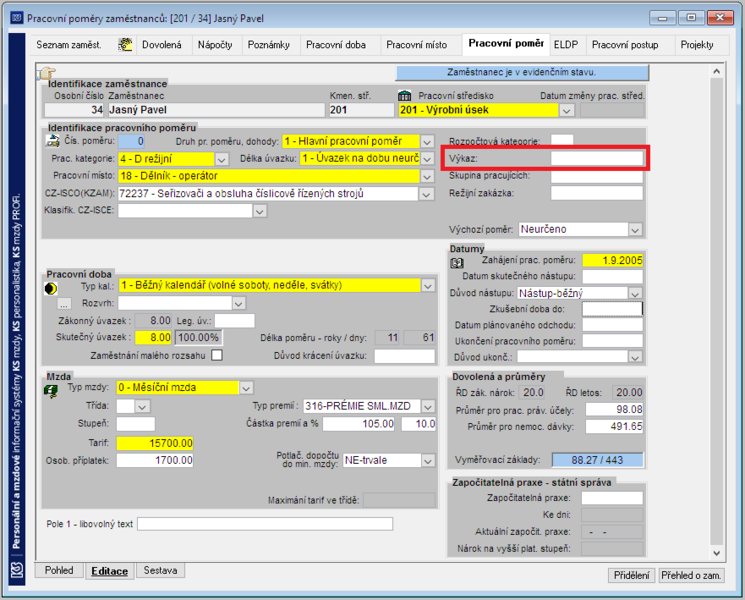Expand the CZ-ISCO(KZAM) dropdown
The image size is (745, 600).
click(x=426, y=194)
